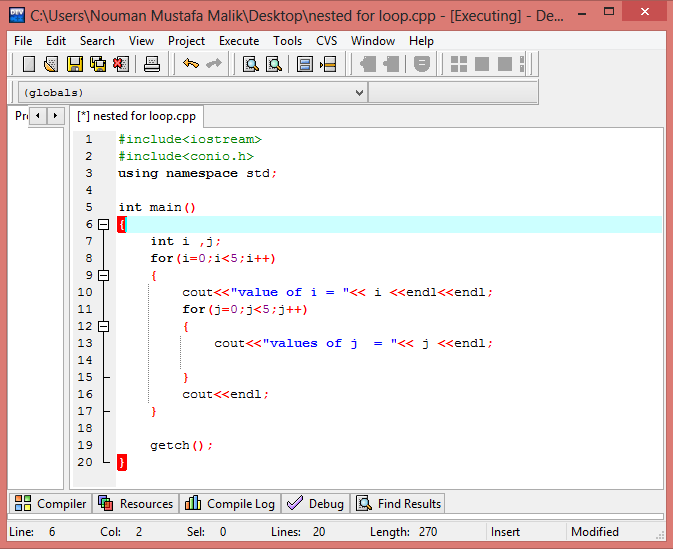673x549 pixels.
Task: Open the Edit menu
Action: [x=56, y=41]
